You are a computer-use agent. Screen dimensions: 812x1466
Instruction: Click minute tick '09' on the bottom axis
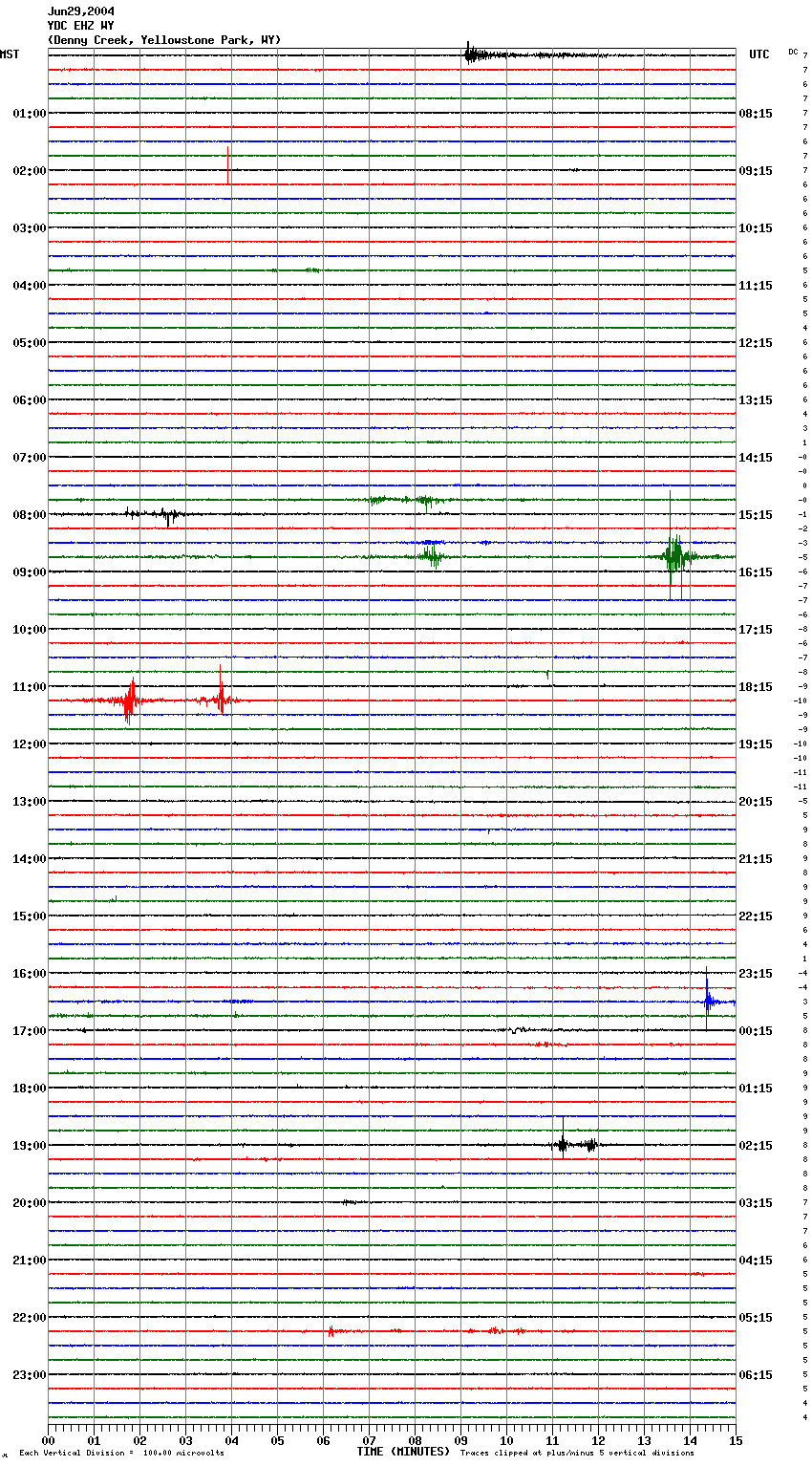(x=460, y=1440)
